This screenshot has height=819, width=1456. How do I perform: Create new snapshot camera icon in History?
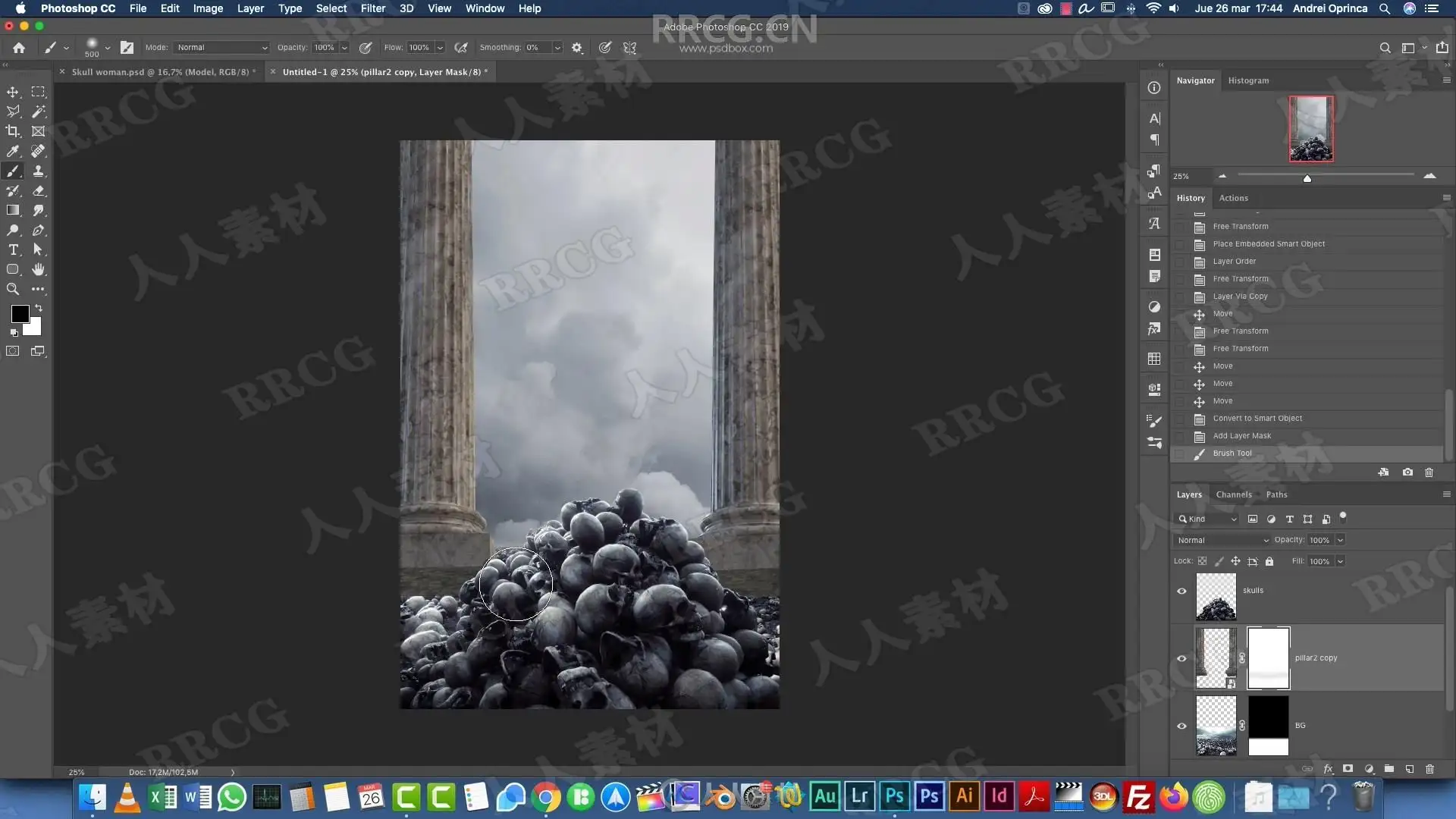1407,472
